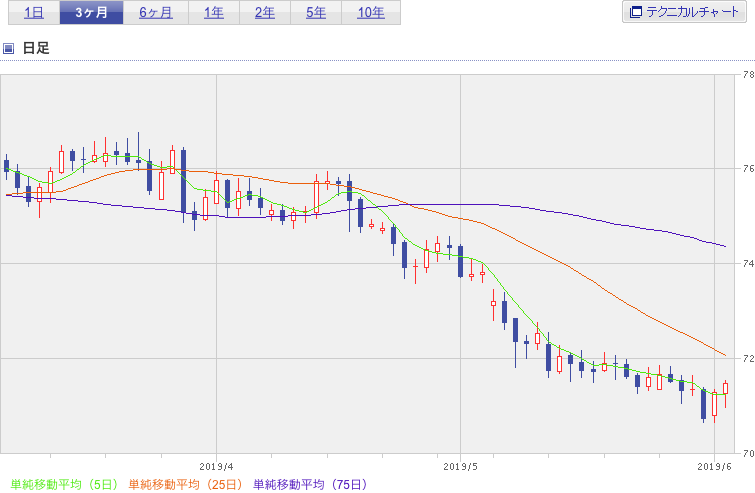View the 5年 chart period
The image size is (755, 493).
click(316, 13)
